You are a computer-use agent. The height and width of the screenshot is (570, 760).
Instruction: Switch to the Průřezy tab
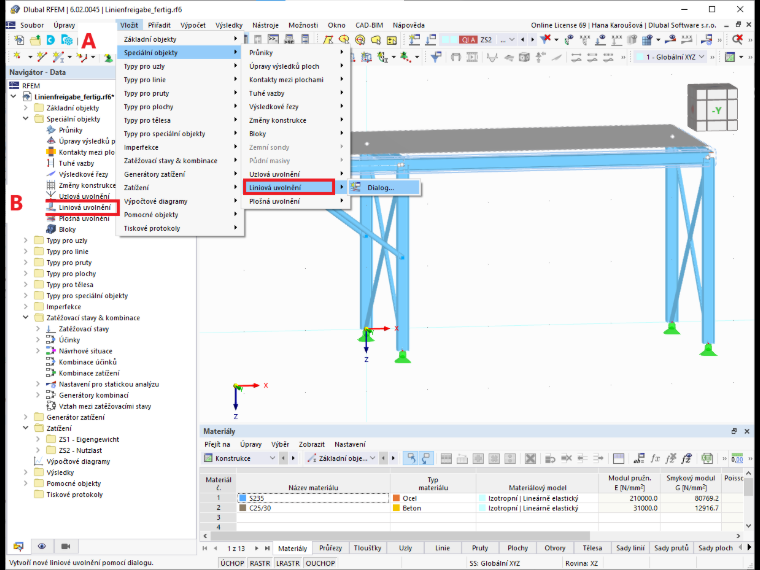pos(330,548)
